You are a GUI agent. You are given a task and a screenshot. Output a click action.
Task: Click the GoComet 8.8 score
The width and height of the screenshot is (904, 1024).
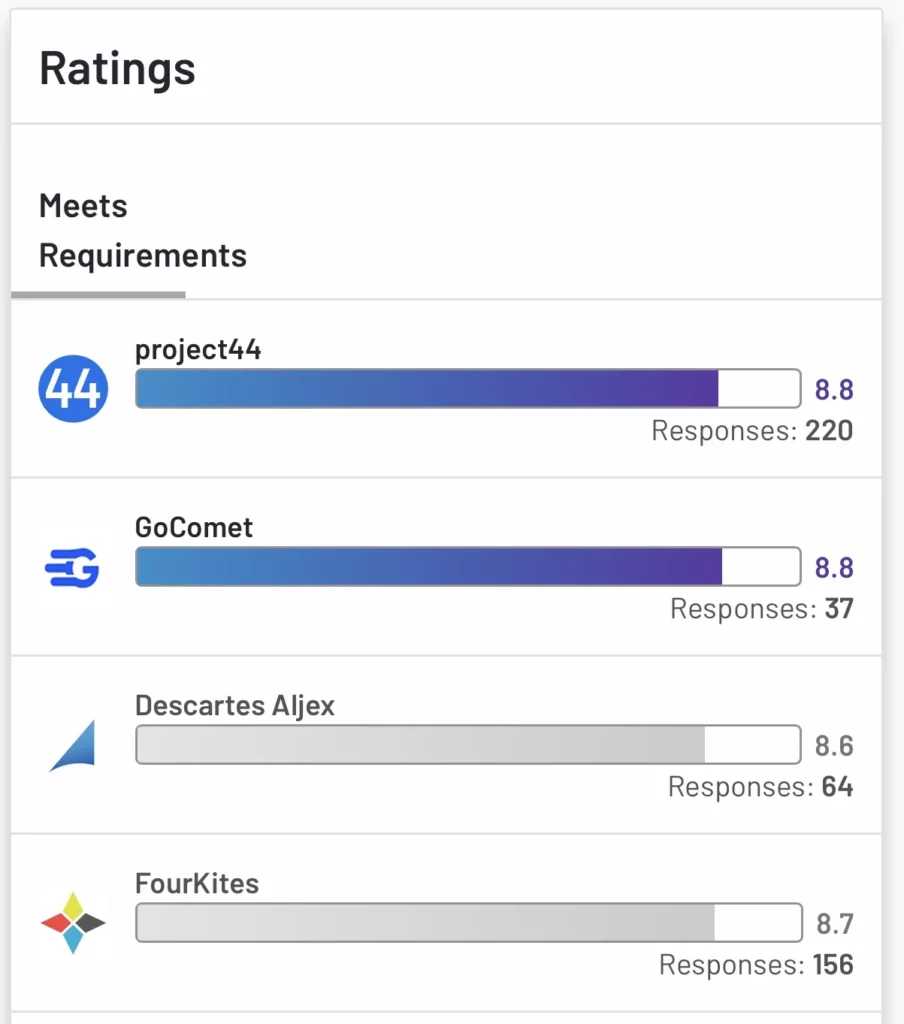[834, 568]
